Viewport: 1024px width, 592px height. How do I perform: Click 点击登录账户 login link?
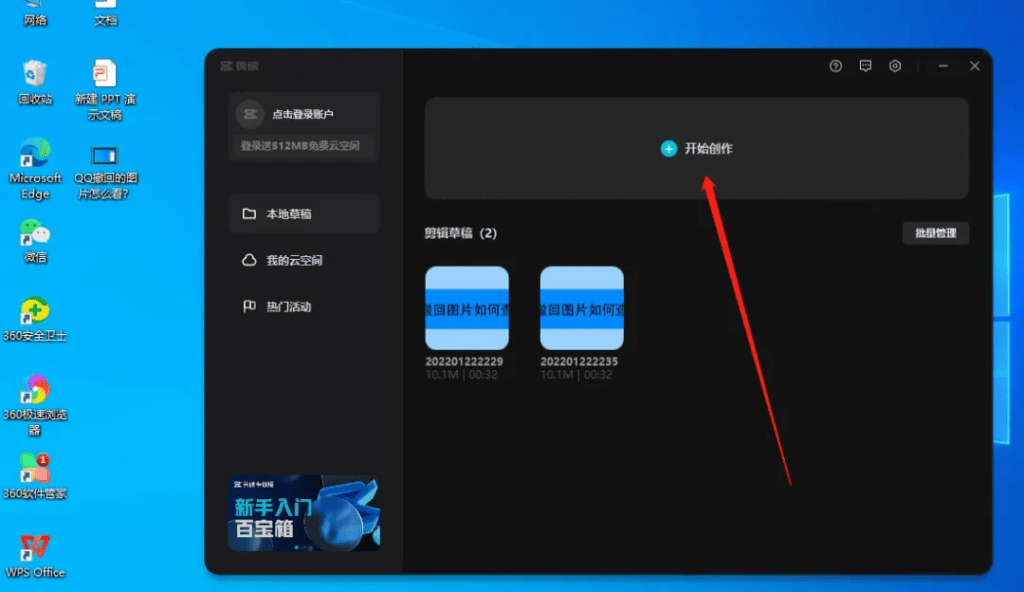click(x=302, y=114)
